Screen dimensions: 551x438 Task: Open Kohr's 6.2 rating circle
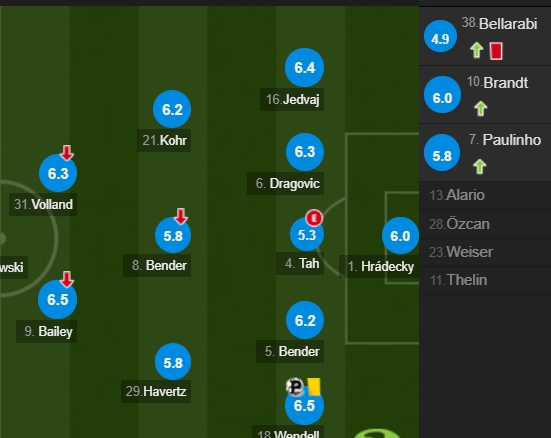point(172,109)
